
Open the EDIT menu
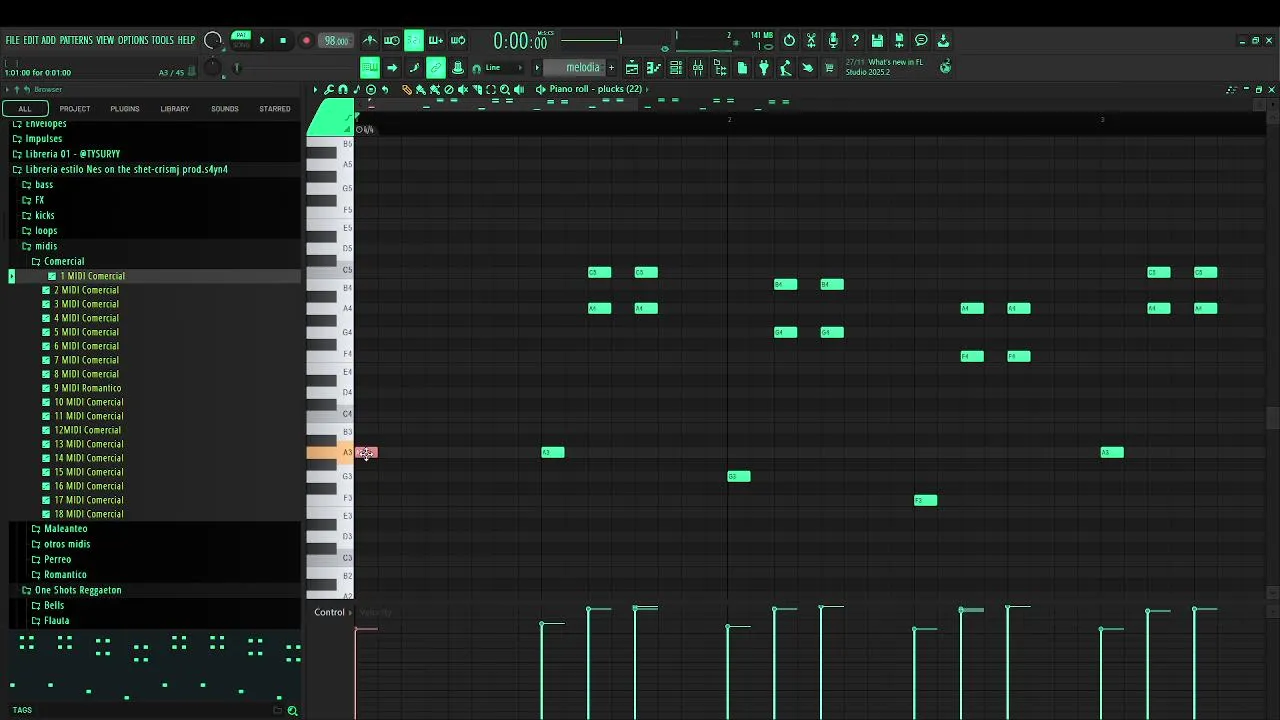[30, 40]
